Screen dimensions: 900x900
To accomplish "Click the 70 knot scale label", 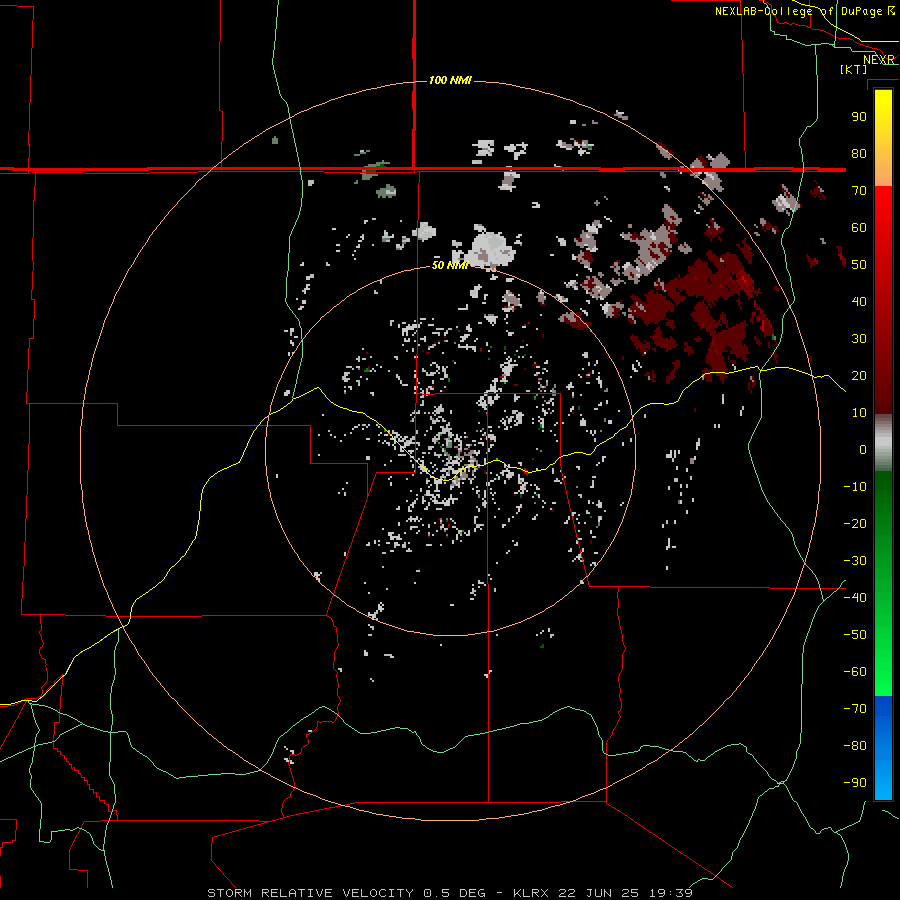I will 859,191.
